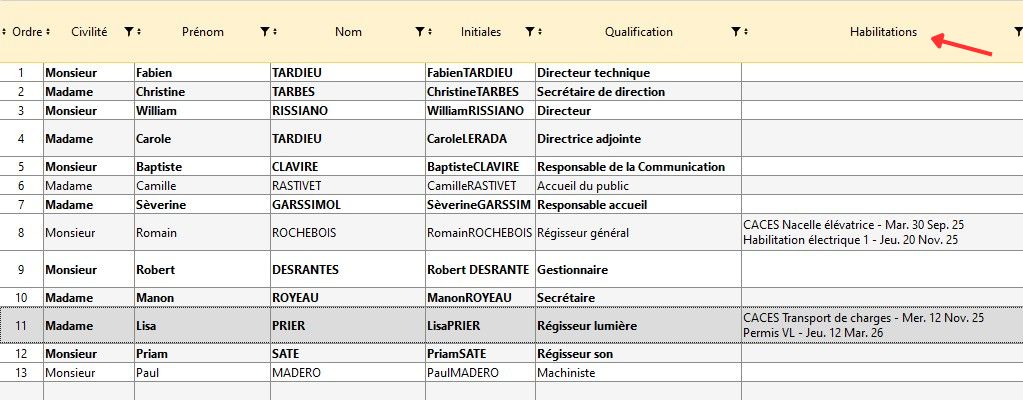Click the sort arrows left of Nom

(275, 32)
